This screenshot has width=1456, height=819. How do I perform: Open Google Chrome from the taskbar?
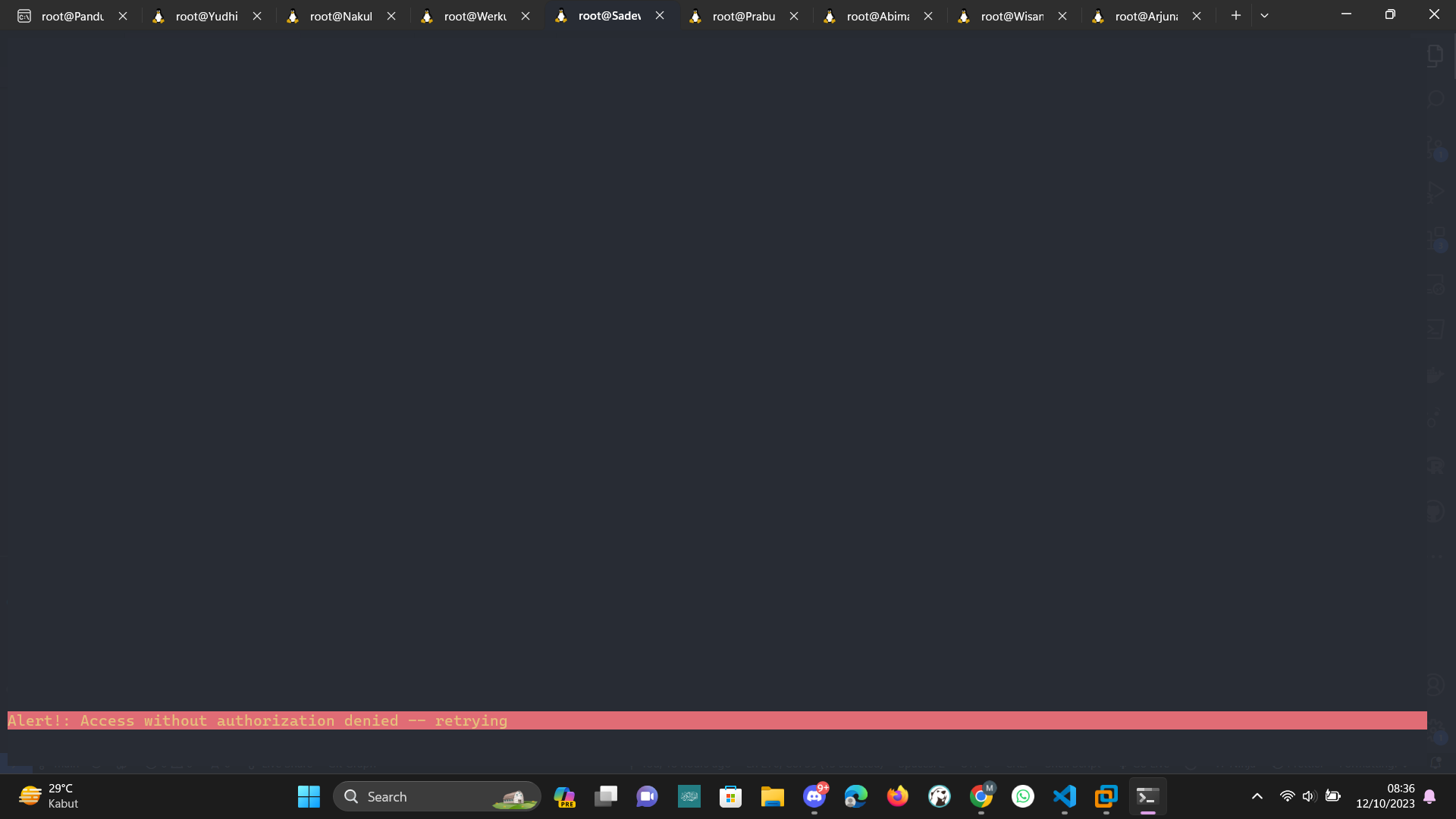981,796
